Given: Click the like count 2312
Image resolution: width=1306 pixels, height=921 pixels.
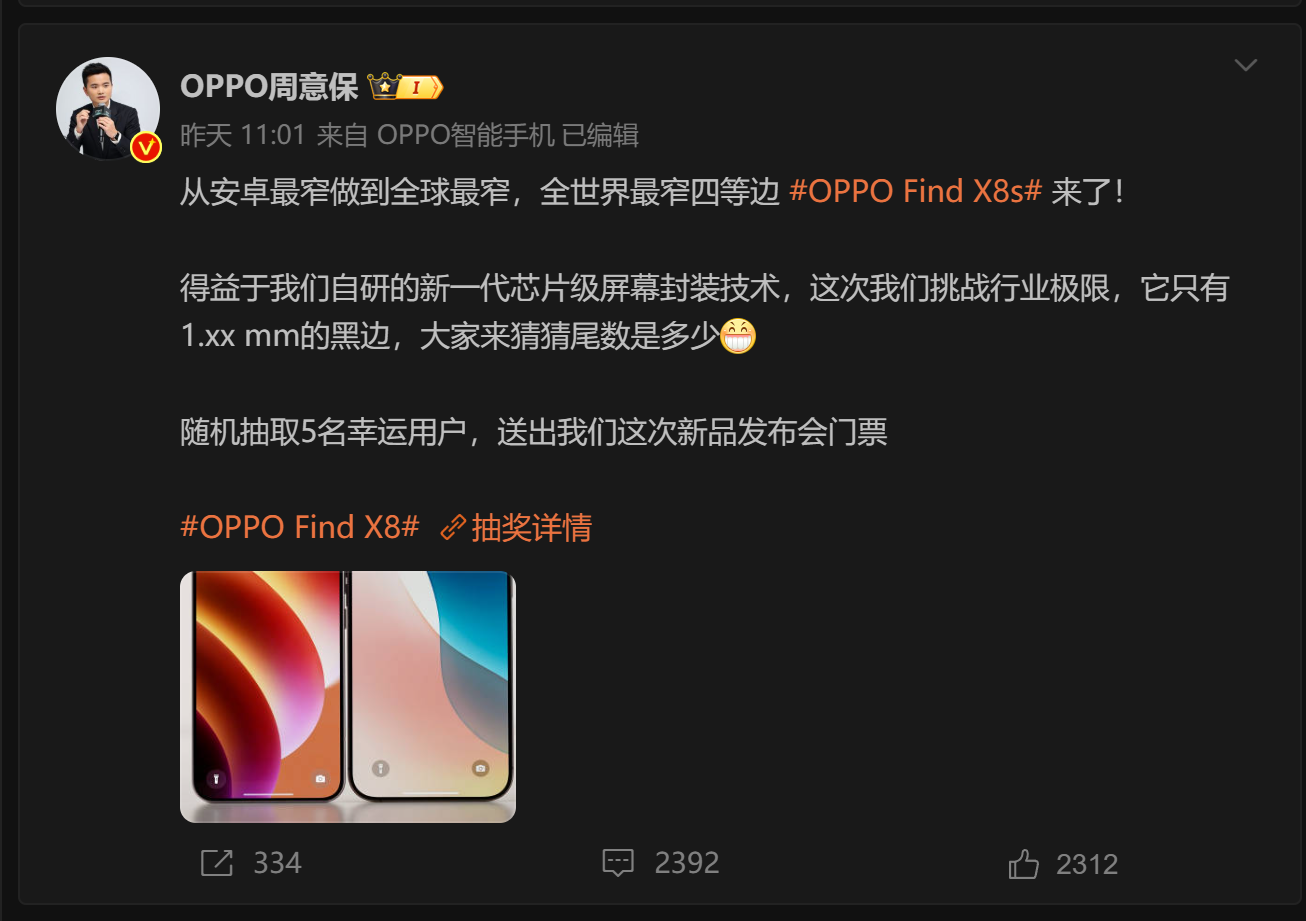Looking at the screenshot, I should 1087,863.
